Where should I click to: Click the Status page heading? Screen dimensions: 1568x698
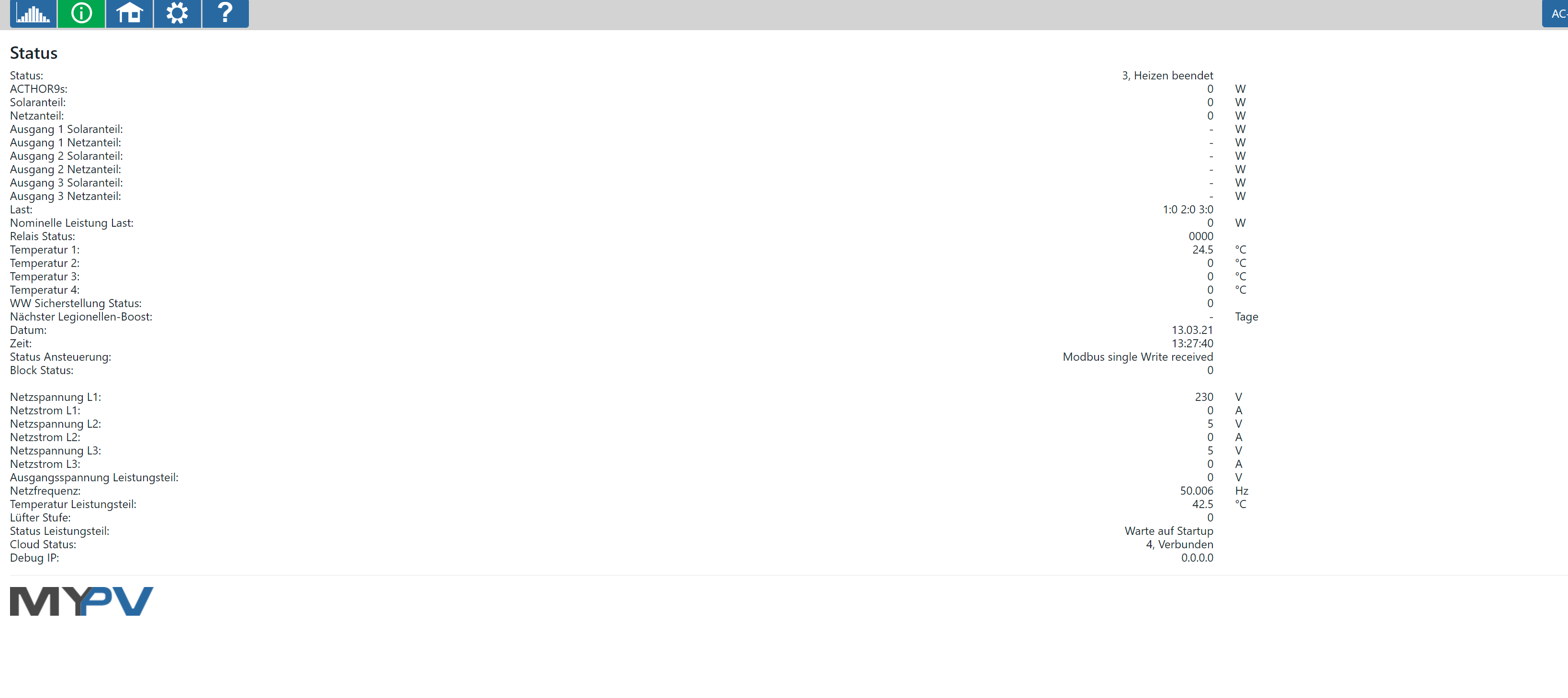coord(34,53)
